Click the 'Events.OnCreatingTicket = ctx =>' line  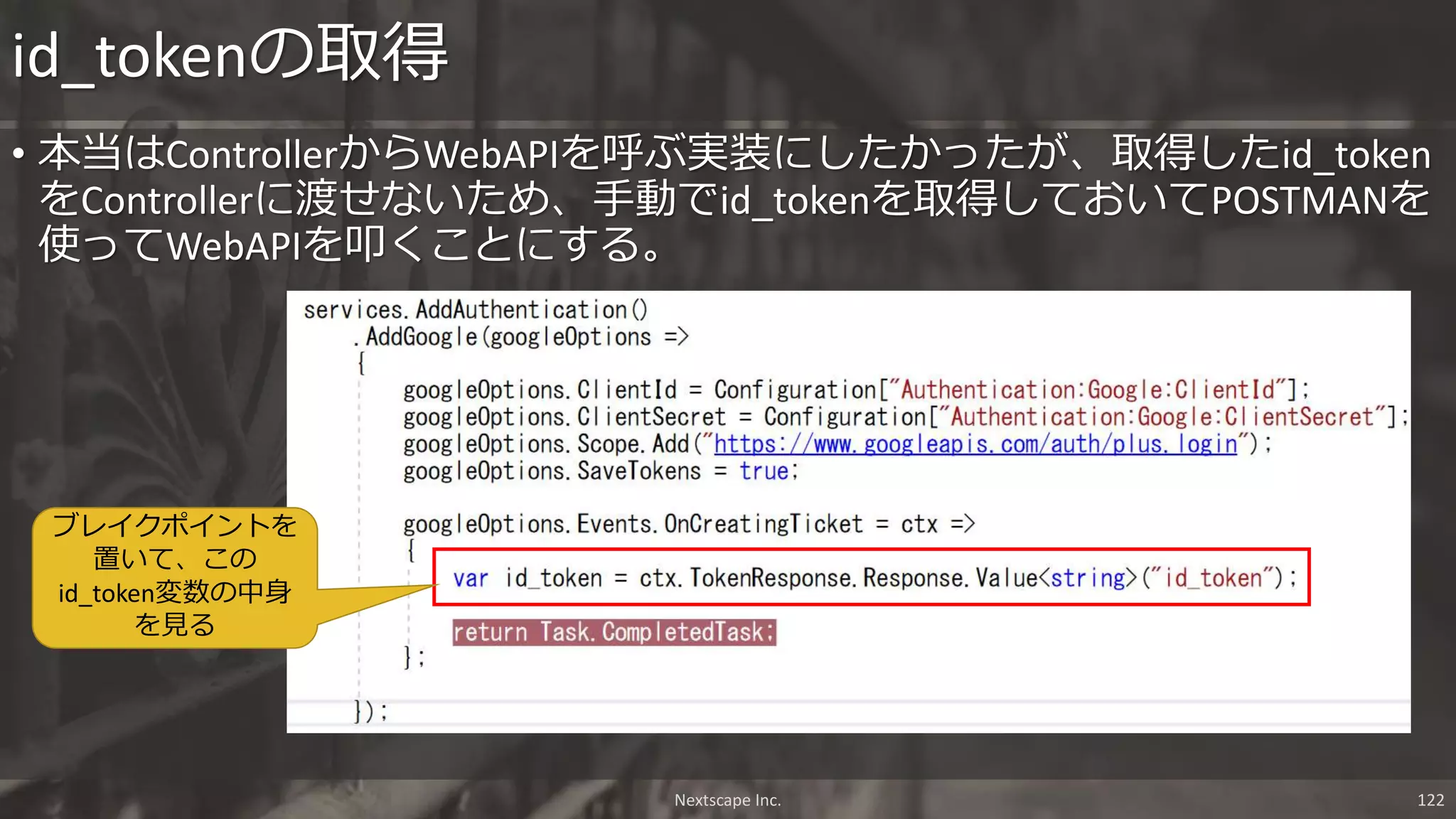689,525
